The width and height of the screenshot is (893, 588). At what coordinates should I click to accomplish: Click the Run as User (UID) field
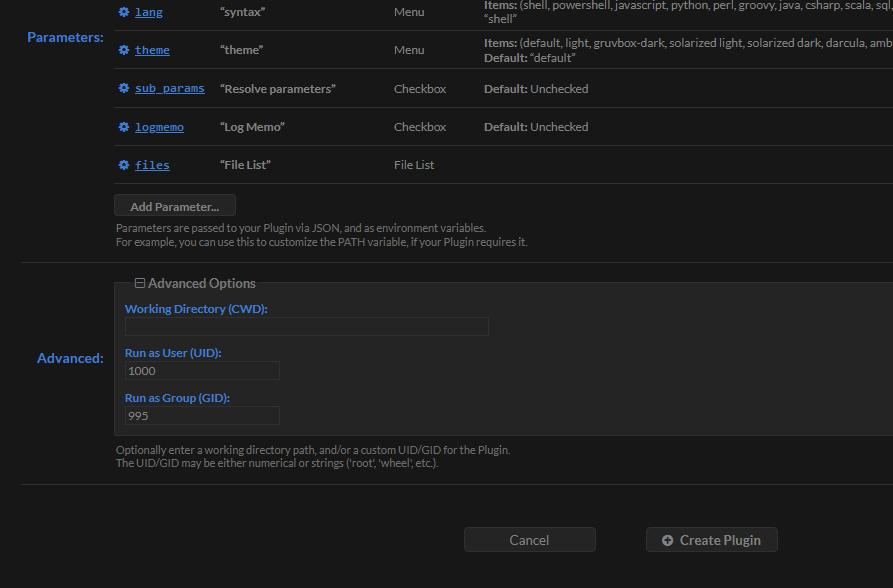[202, 371]
